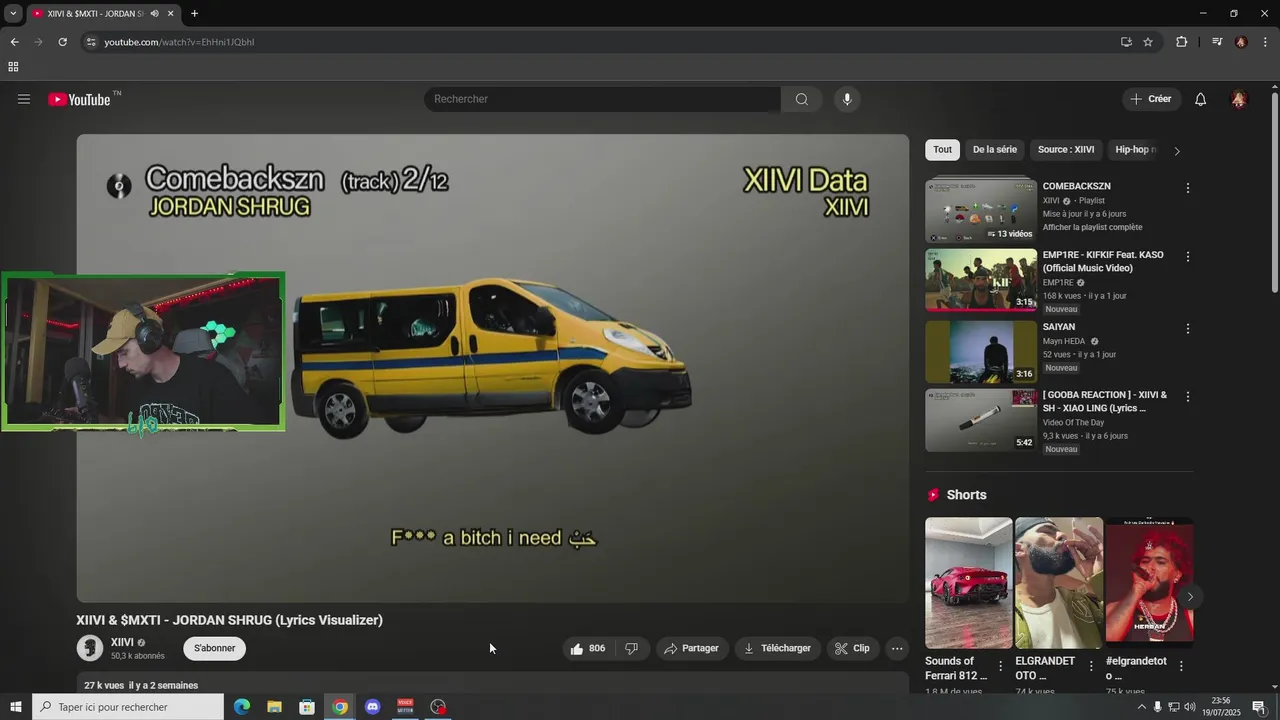Image resolution: width=1280 pixels, height=720 pixels.
Task: Click the S'abonner subscribe button
Action: coord(214,648)
